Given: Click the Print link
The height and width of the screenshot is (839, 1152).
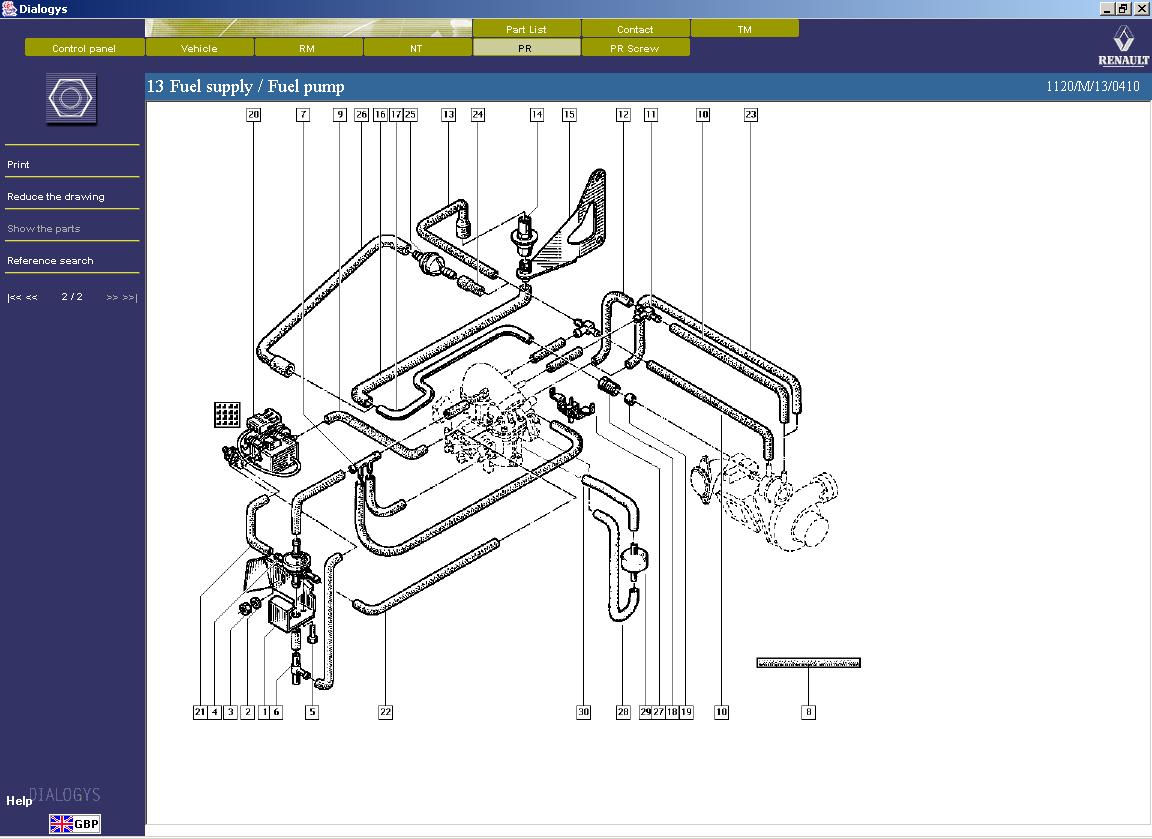Looking at the screenshot, I should (x=18, y=165).
